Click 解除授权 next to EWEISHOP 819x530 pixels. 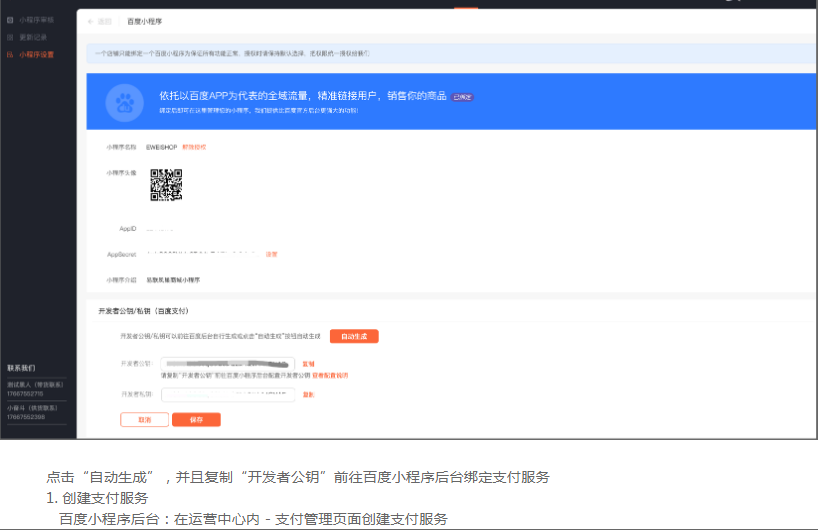tap(194, 147)
